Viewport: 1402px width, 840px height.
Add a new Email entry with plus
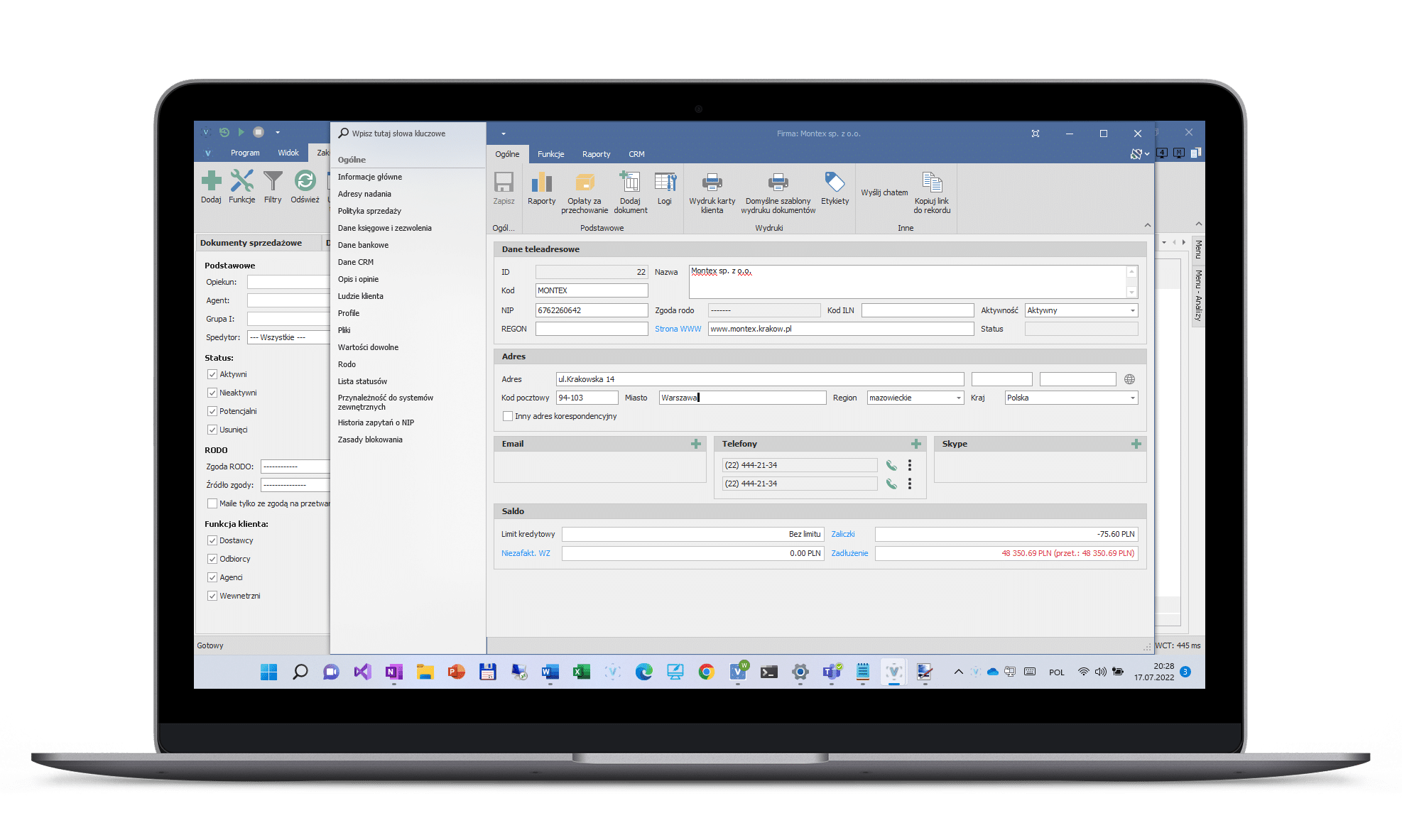[696, 444]
